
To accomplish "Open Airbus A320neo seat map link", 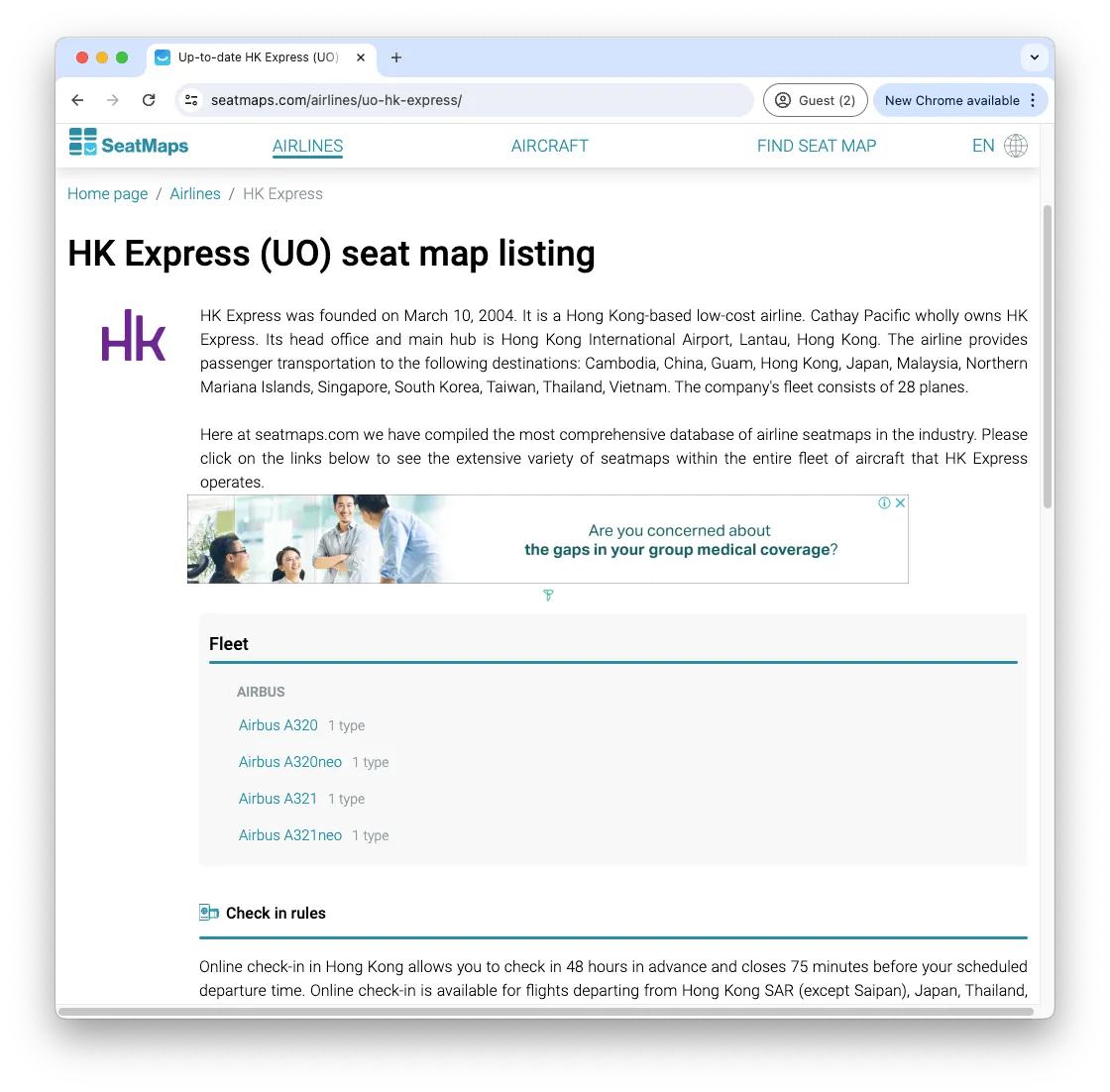I will 290,762.
